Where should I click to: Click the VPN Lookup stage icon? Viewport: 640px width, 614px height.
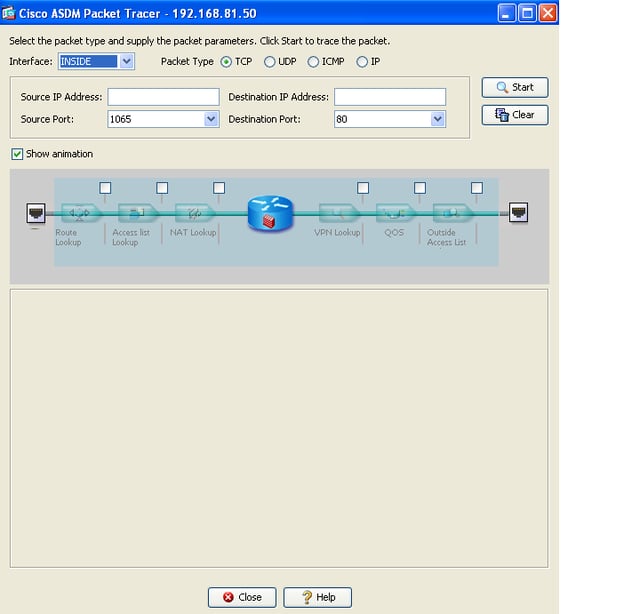coord(338,213)
